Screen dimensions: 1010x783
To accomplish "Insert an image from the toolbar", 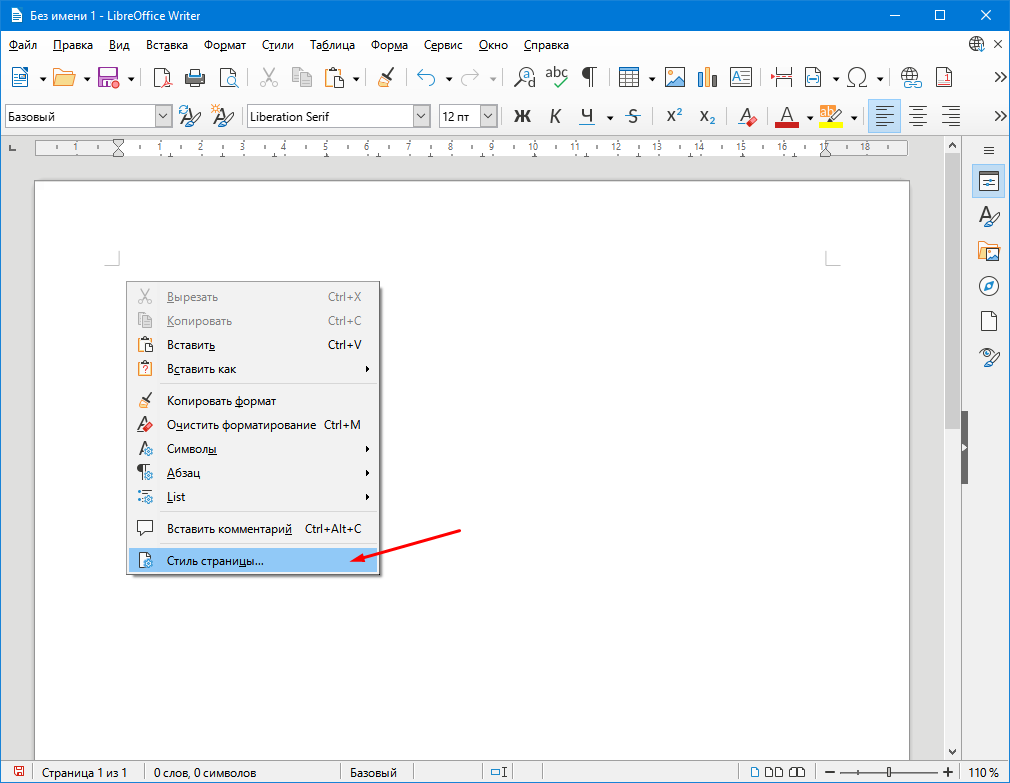I will [674, 78].
